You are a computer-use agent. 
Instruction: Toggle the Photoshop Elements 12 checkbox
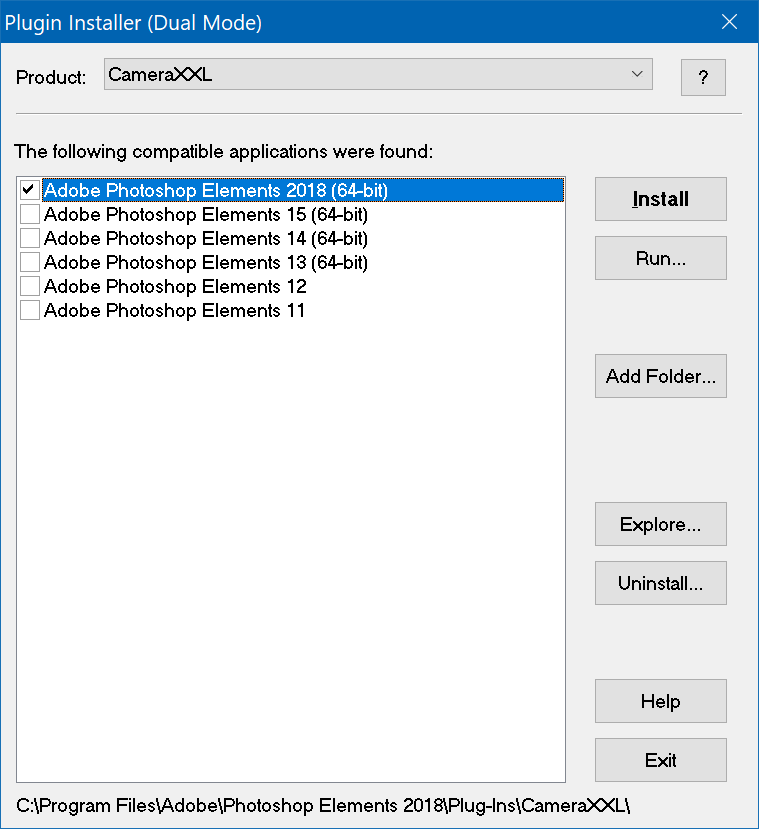tap(30, 286)
